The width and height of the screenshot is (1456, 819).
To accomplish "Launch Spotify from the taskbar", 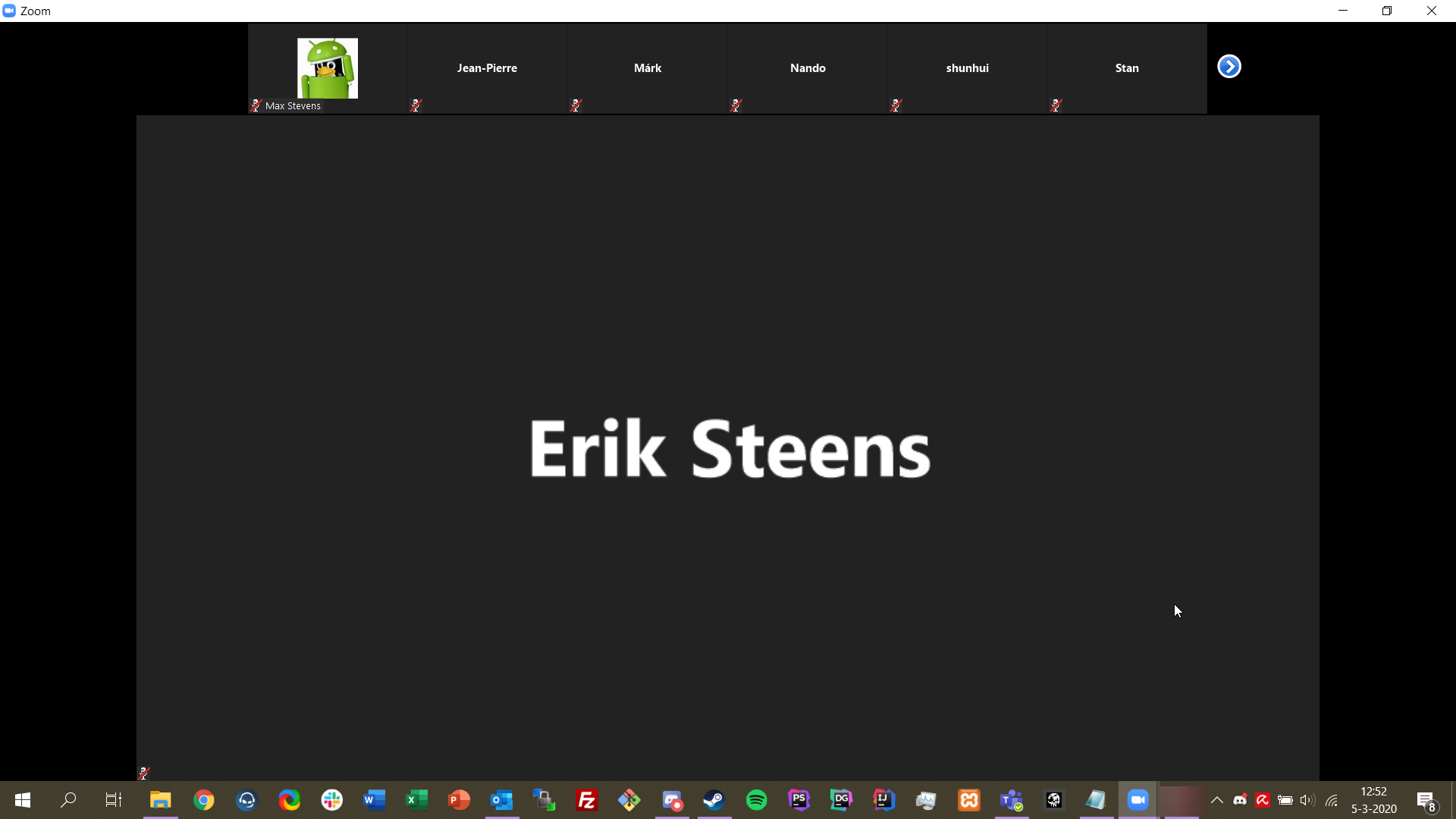I will (756, 800).
